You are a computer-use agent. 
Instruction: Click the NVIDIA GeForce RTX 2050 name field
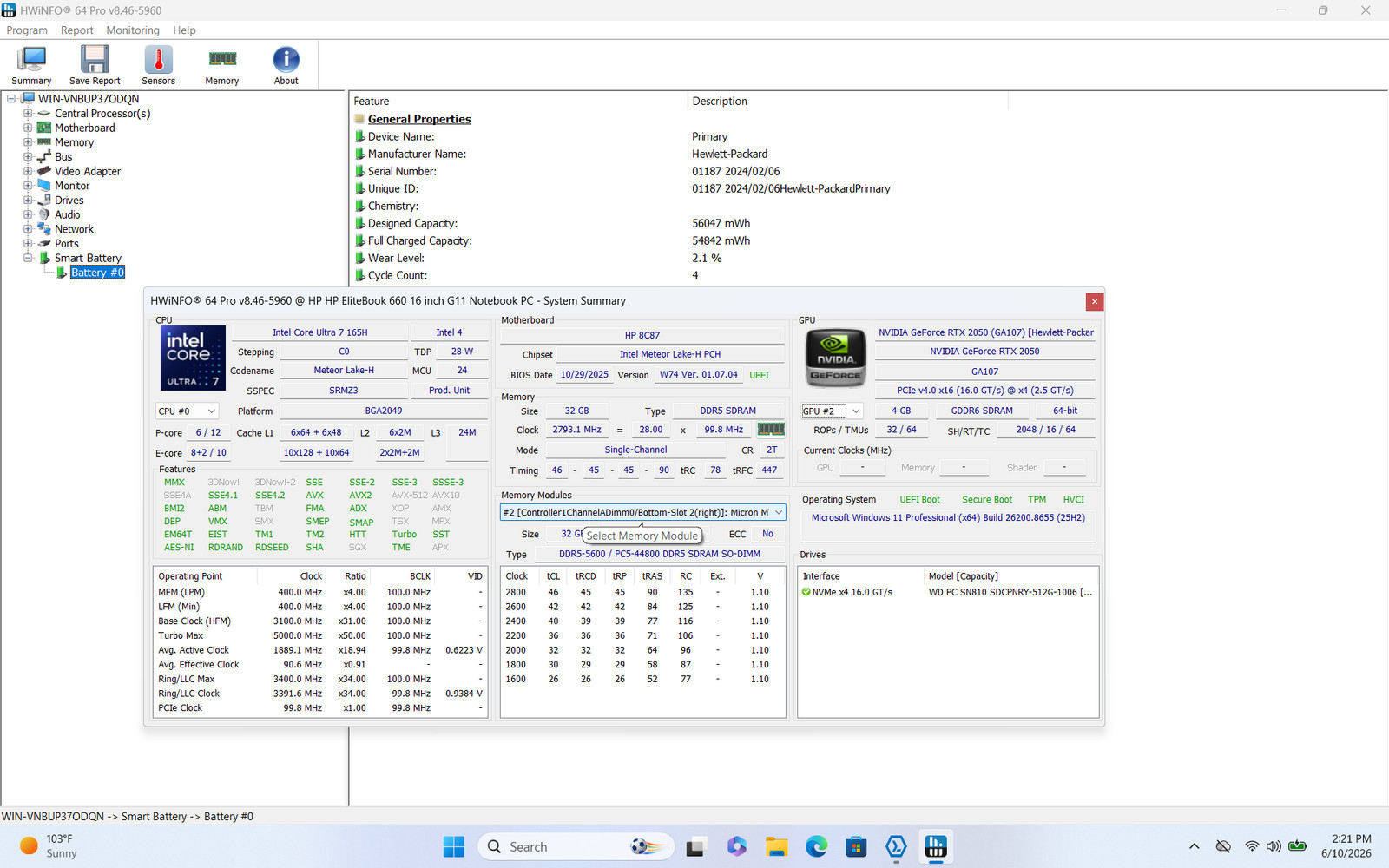(x=984, y=352)
